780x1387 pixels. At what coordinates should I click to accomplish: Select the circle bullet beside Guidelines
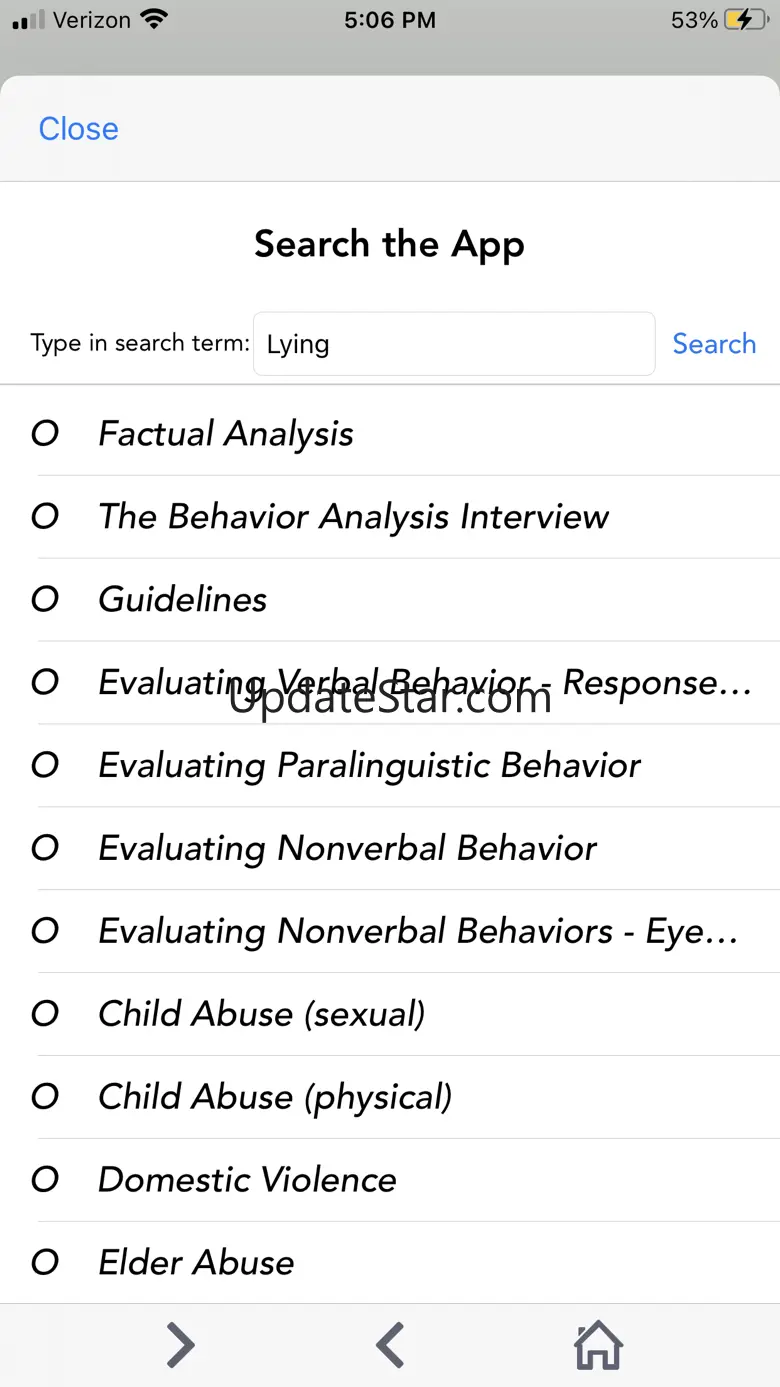click(45, 600)
